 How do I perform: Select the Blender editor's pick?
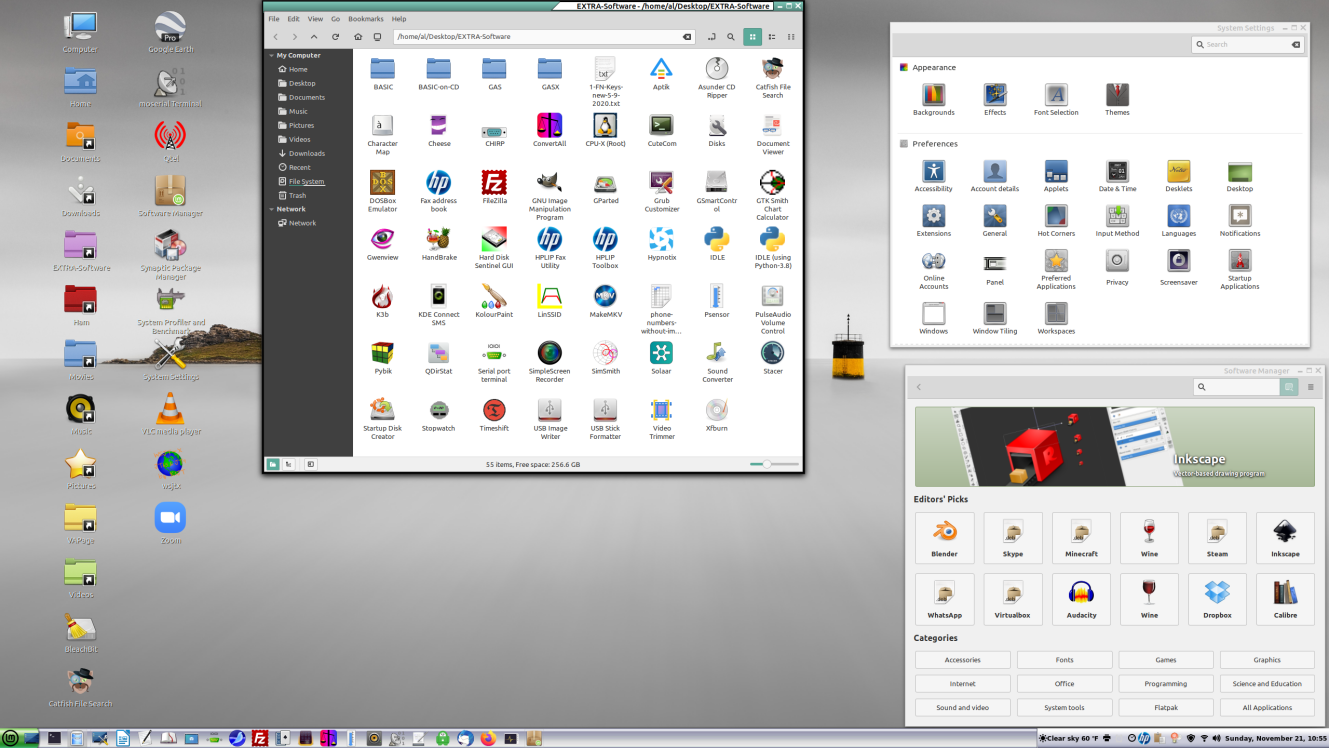[944, 539]
